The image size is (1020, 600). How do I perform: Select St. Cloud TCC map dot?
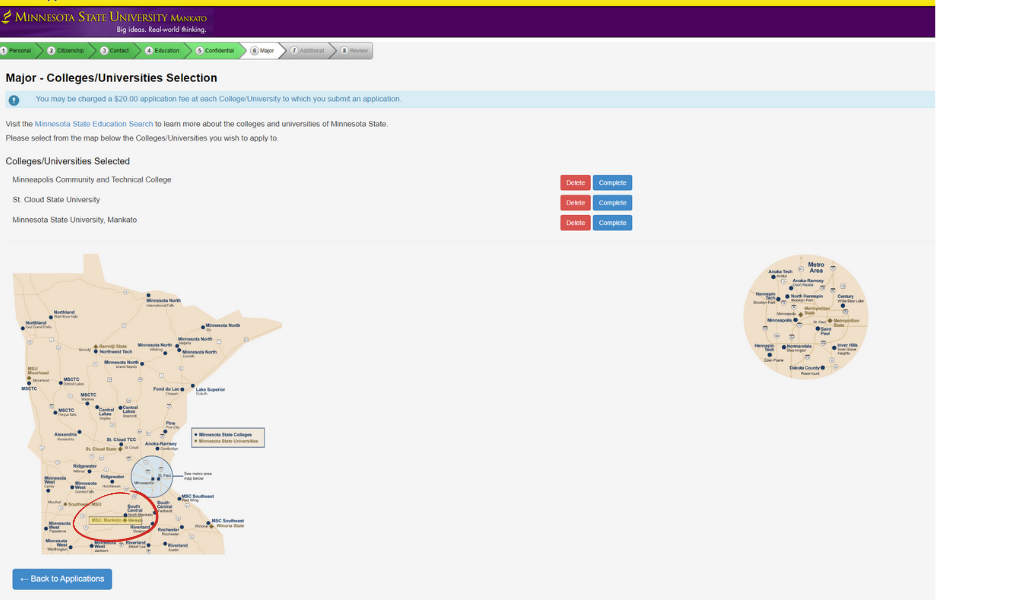tap(121, 444)
